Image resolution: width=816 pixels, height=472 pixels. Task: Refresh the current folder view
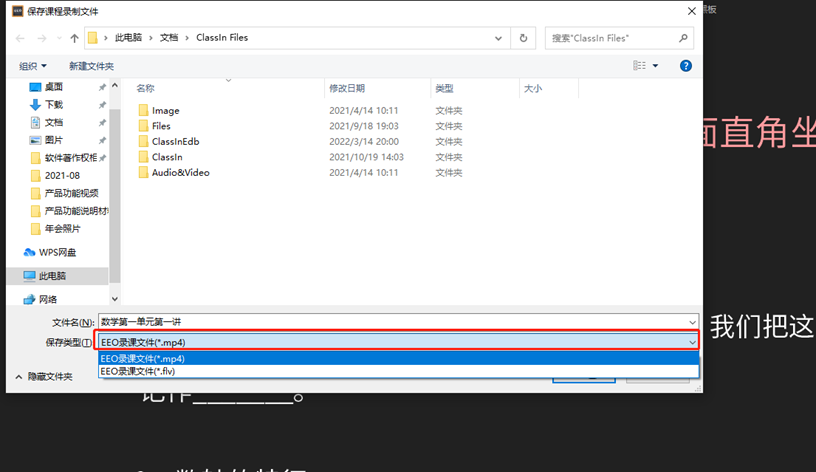coord(523,38)
